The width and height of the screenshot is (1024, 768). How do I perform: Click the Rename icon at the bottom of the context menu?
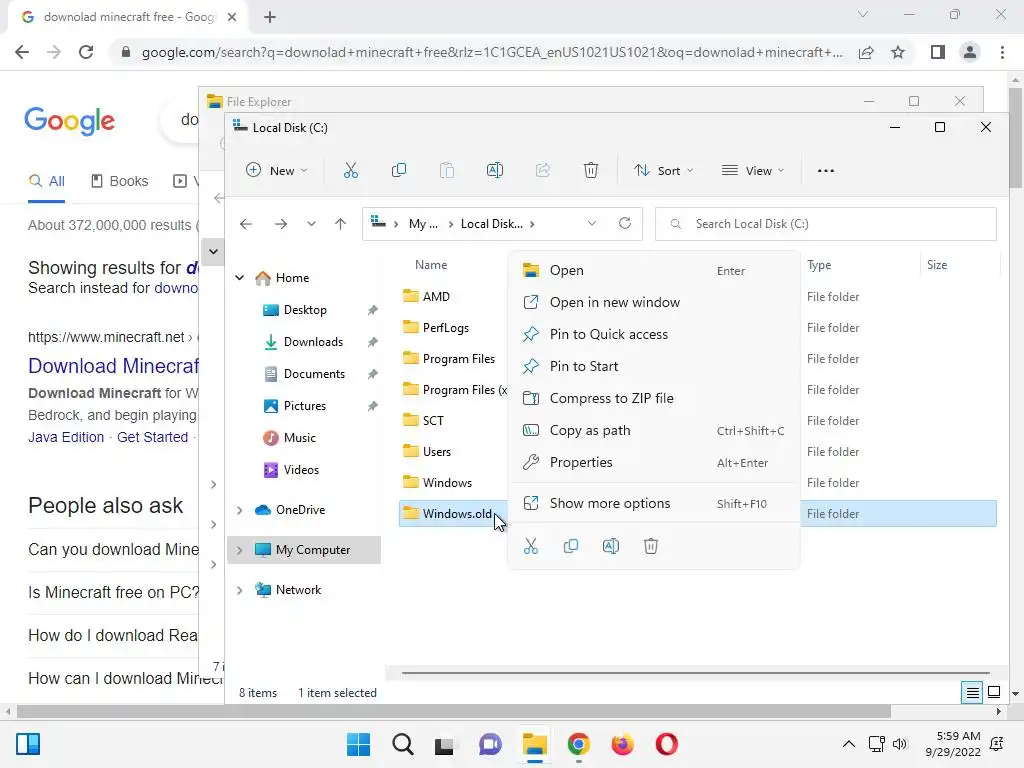tap(611, 546)
